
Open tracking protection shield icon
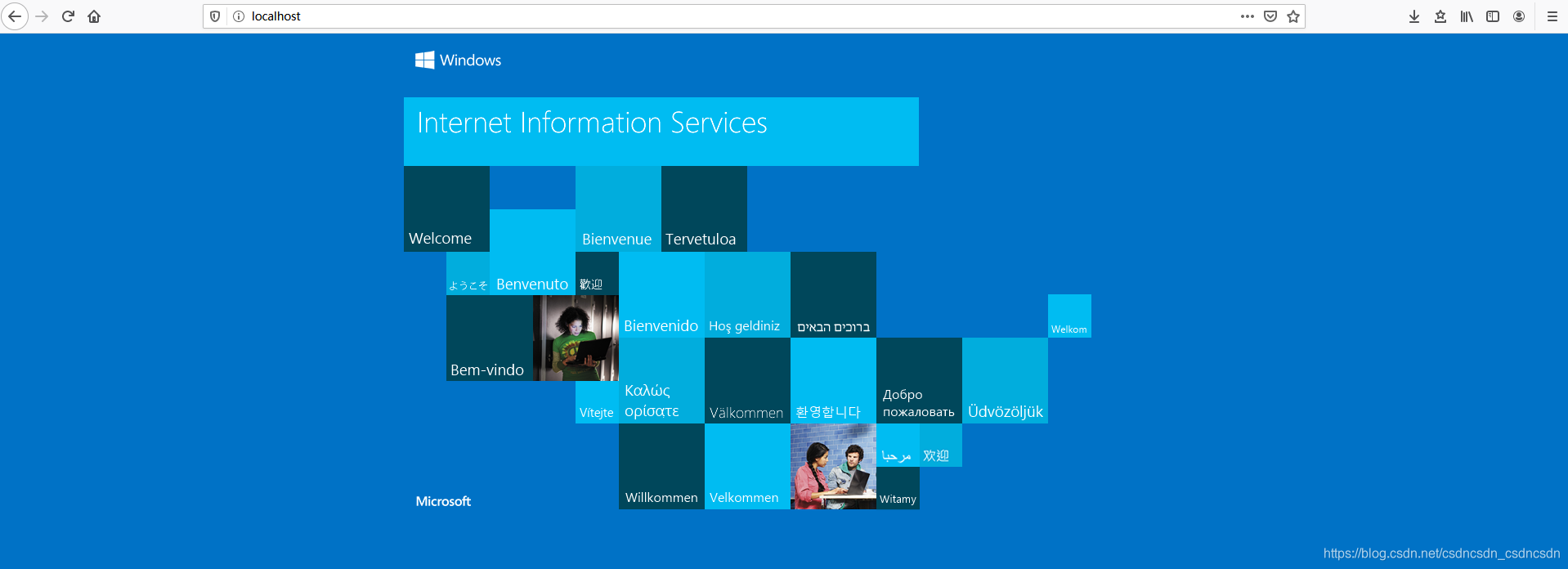(x=215, y=16)
